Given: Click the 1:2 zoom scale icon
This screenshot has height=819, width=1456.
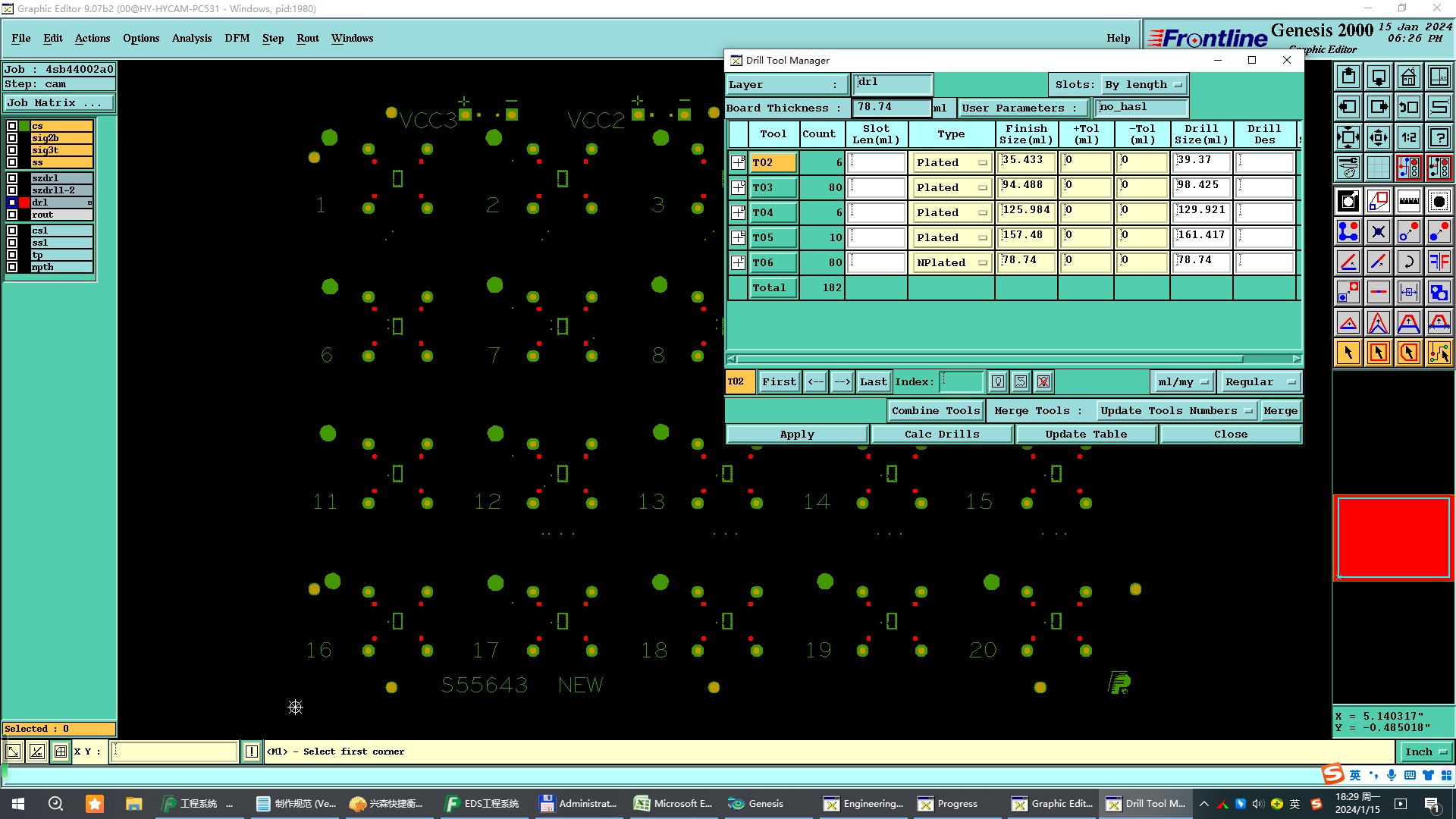Looking at the screenshot, I should click(x=1408, y=137).
